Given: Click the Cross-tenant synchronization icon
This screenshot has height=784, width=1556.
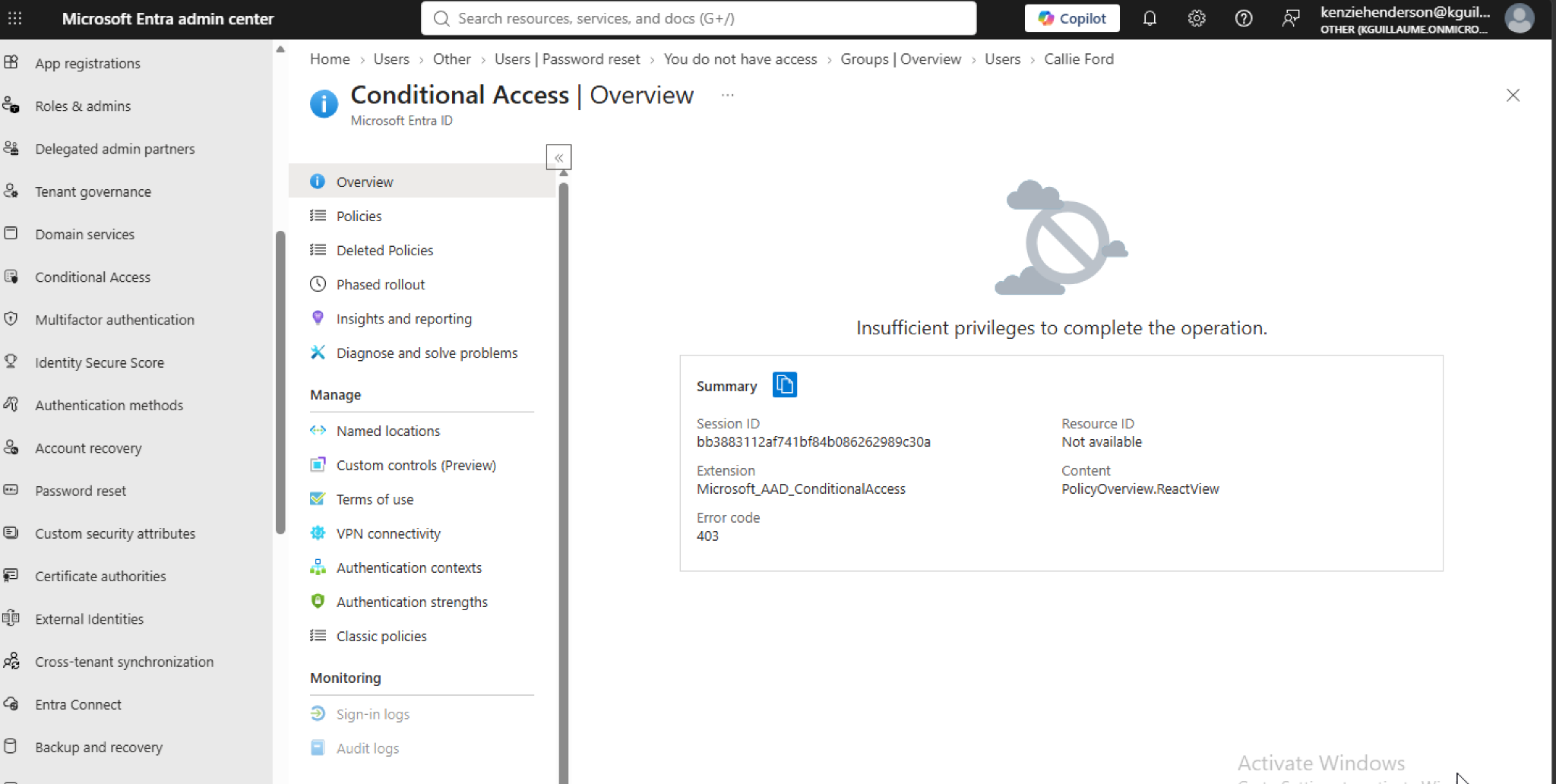Looking at the screenshot, I should coord(11,661).
